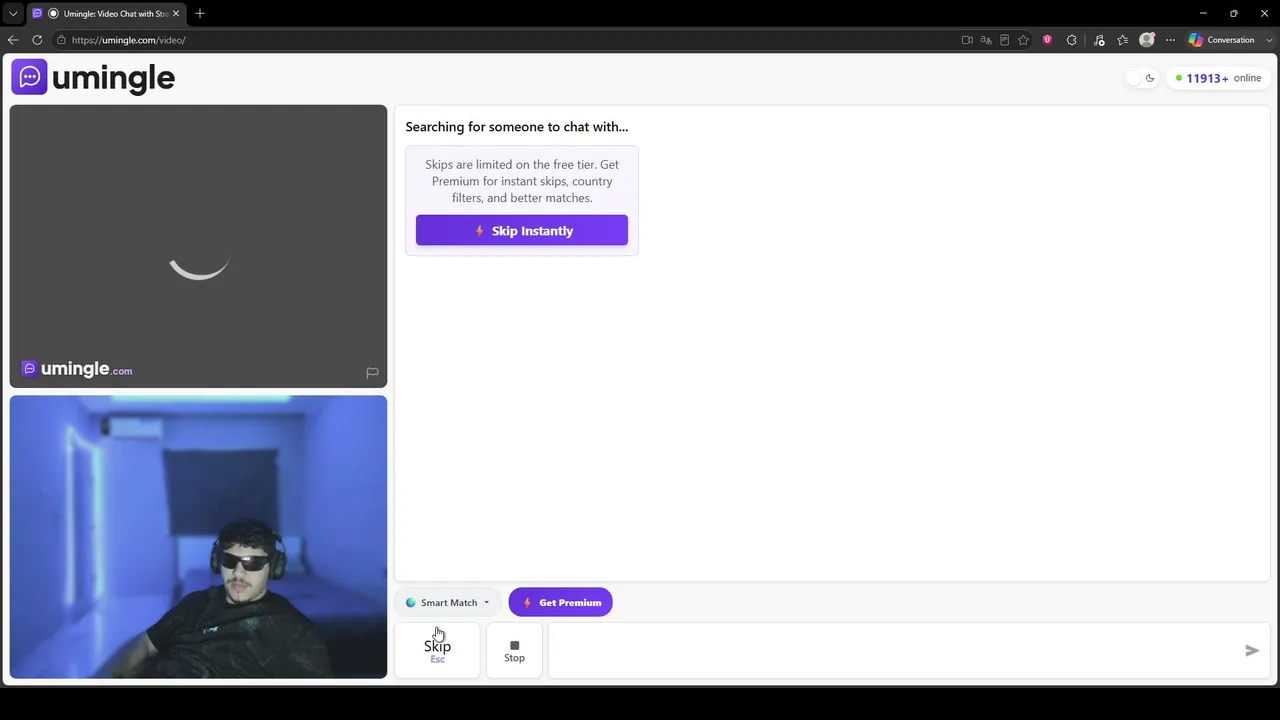The width and height of the screenshot is (1280, 720).
Task: Skip to the next stranger
Action: [x=437, y=650]
